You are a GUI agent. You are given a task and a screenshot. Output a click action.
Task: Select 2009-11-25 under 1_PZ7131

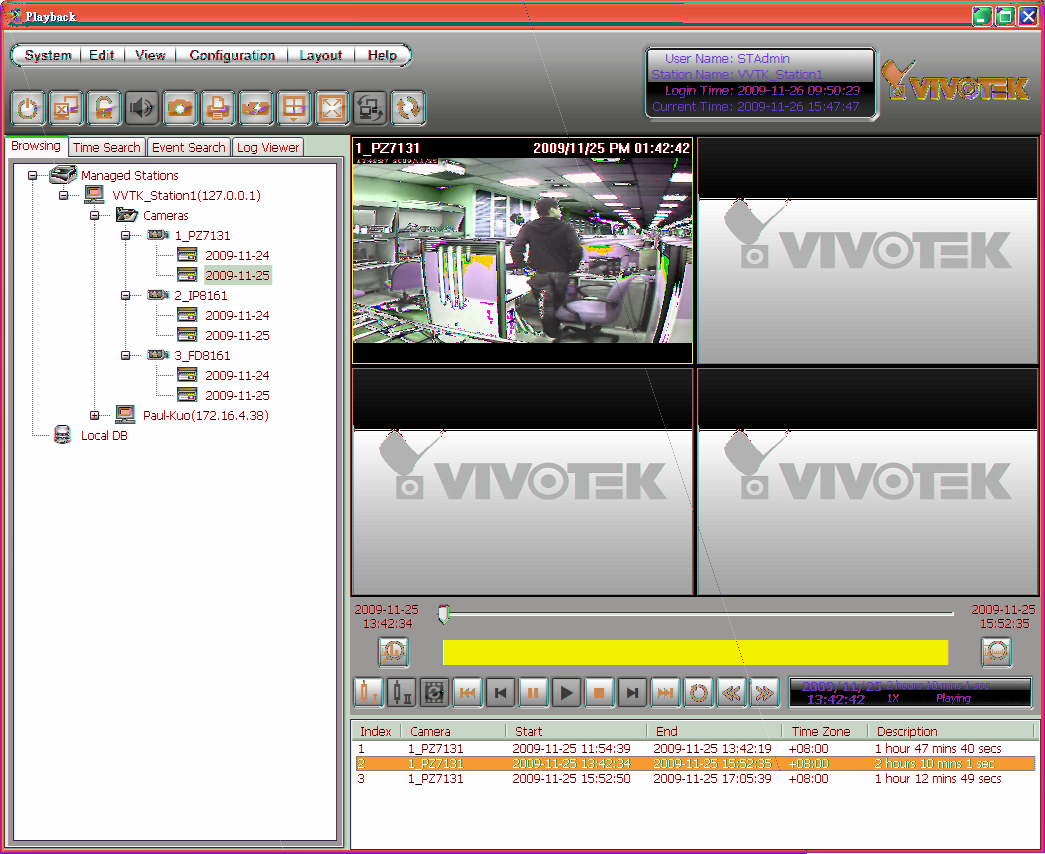coord(237,275)
